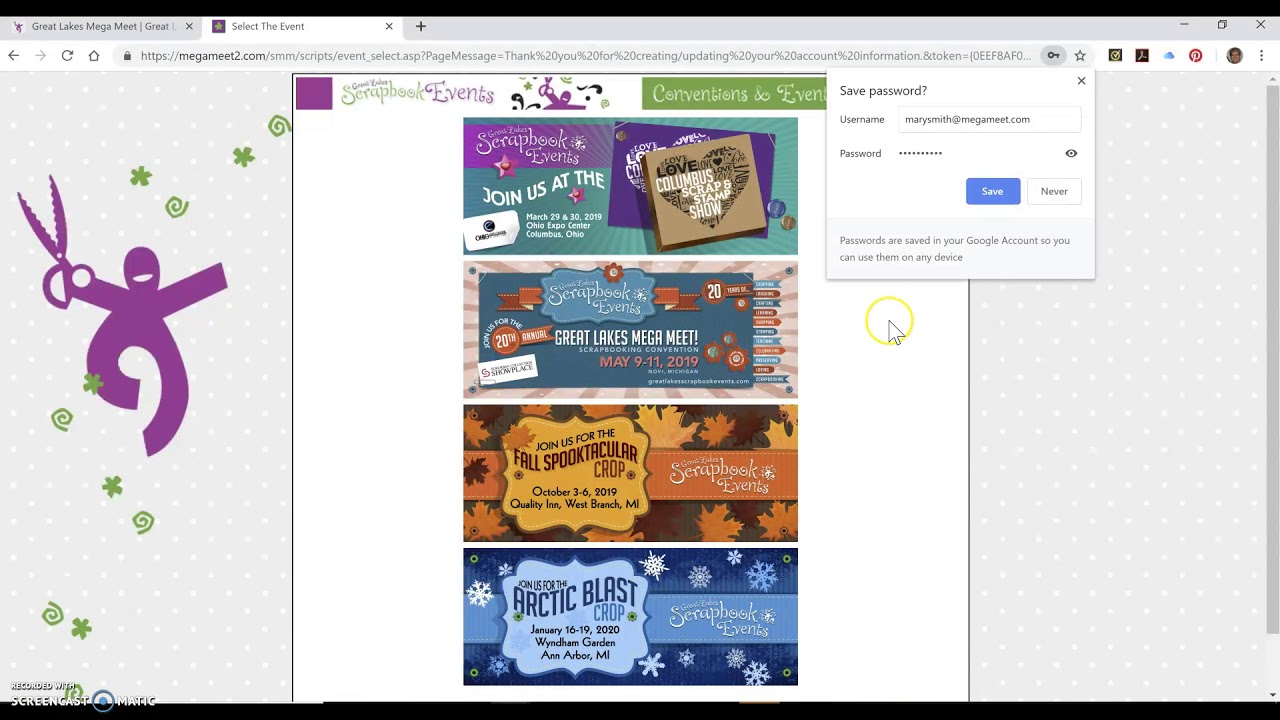Screen dimensions: 1280x720
Task: Open the Adobe Acrobat extension
Action: [1142, 56]
